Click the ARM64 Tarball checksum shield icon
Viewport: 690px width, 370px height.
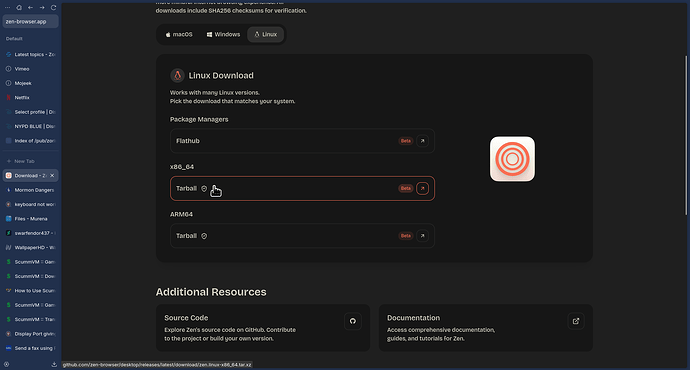204,236
